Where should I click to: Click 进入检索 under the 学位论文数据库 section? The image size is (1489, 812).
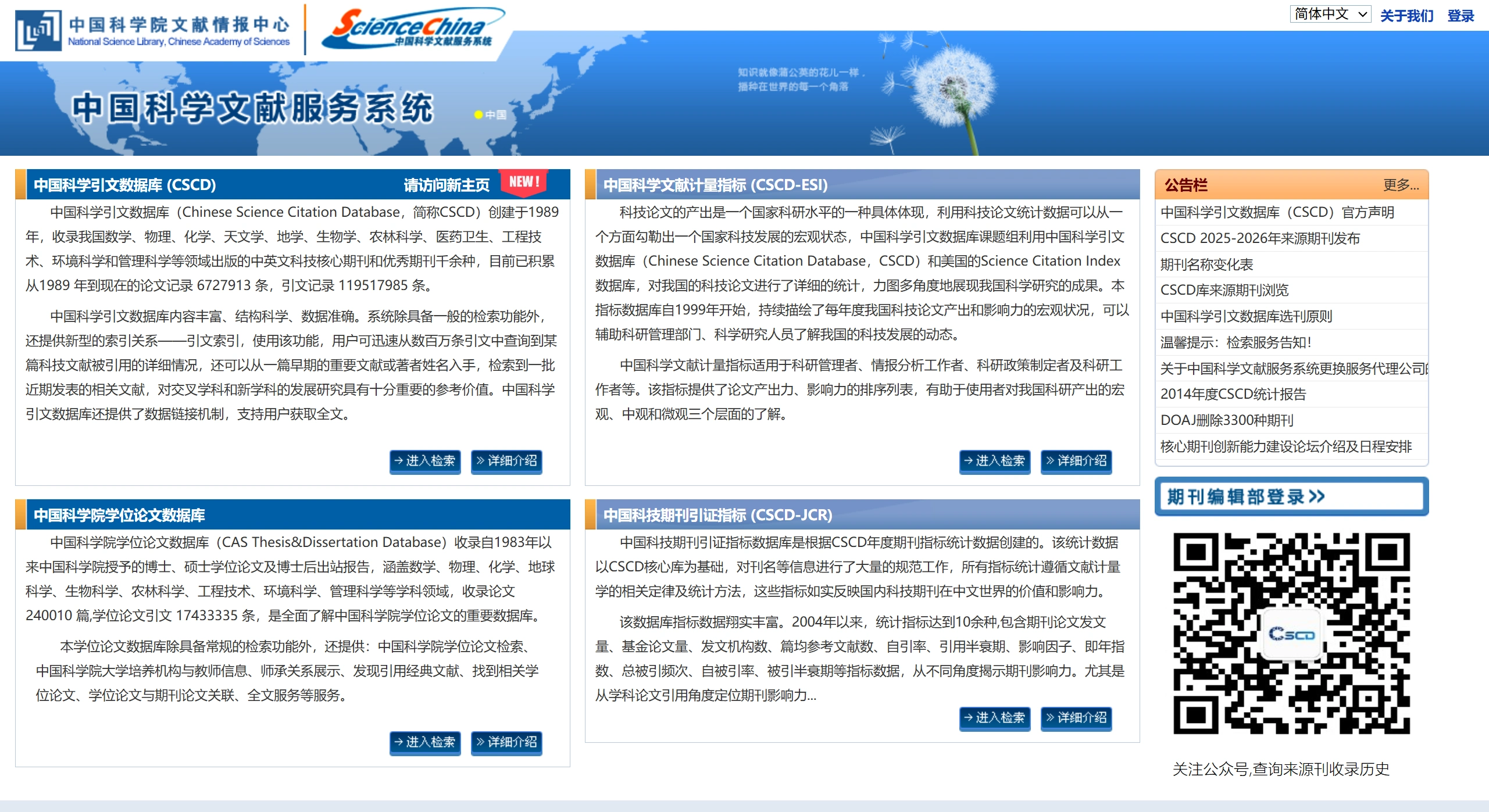(x=425, y=742)
